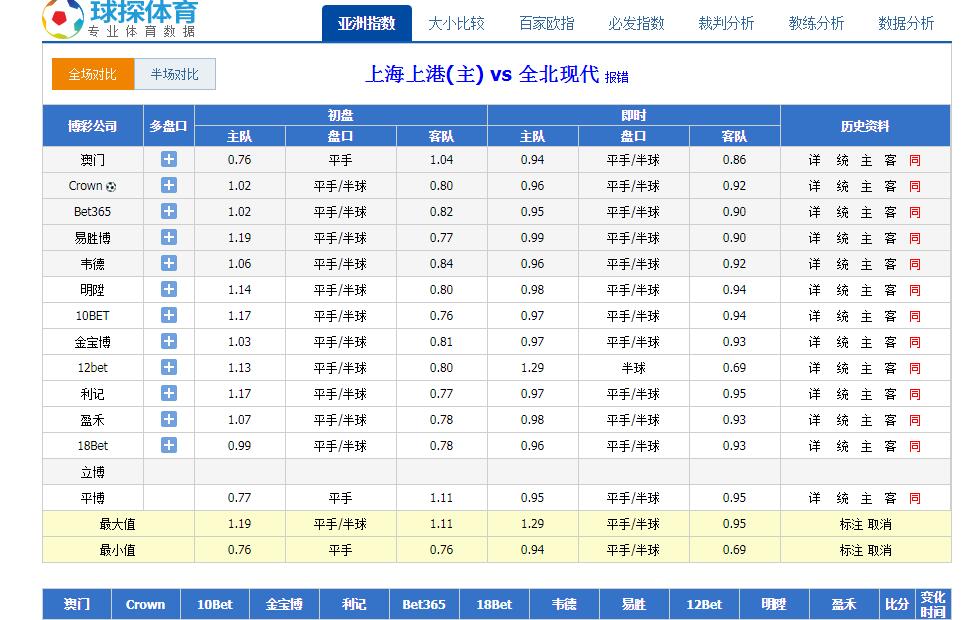Expand multi-handicap plus for 澳门 row

click(169, 159)
